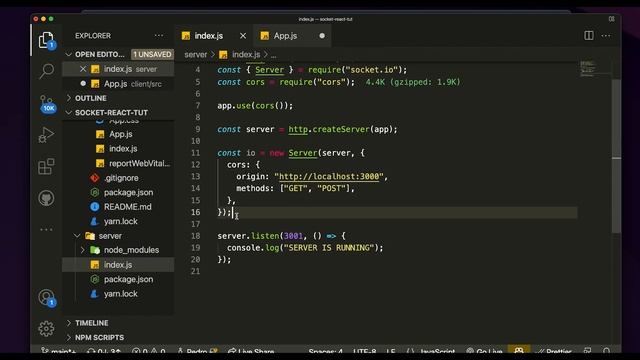Image resolution: width=640 pixels, height=360 pixels.
Task: Click the "socket.io" require string
Action: click(371, 70)
